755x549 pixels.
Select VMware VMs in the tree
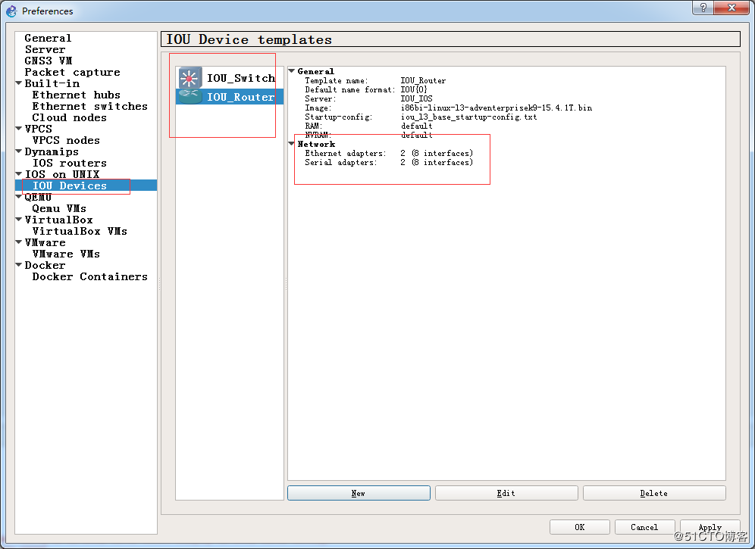pos(66,253)
